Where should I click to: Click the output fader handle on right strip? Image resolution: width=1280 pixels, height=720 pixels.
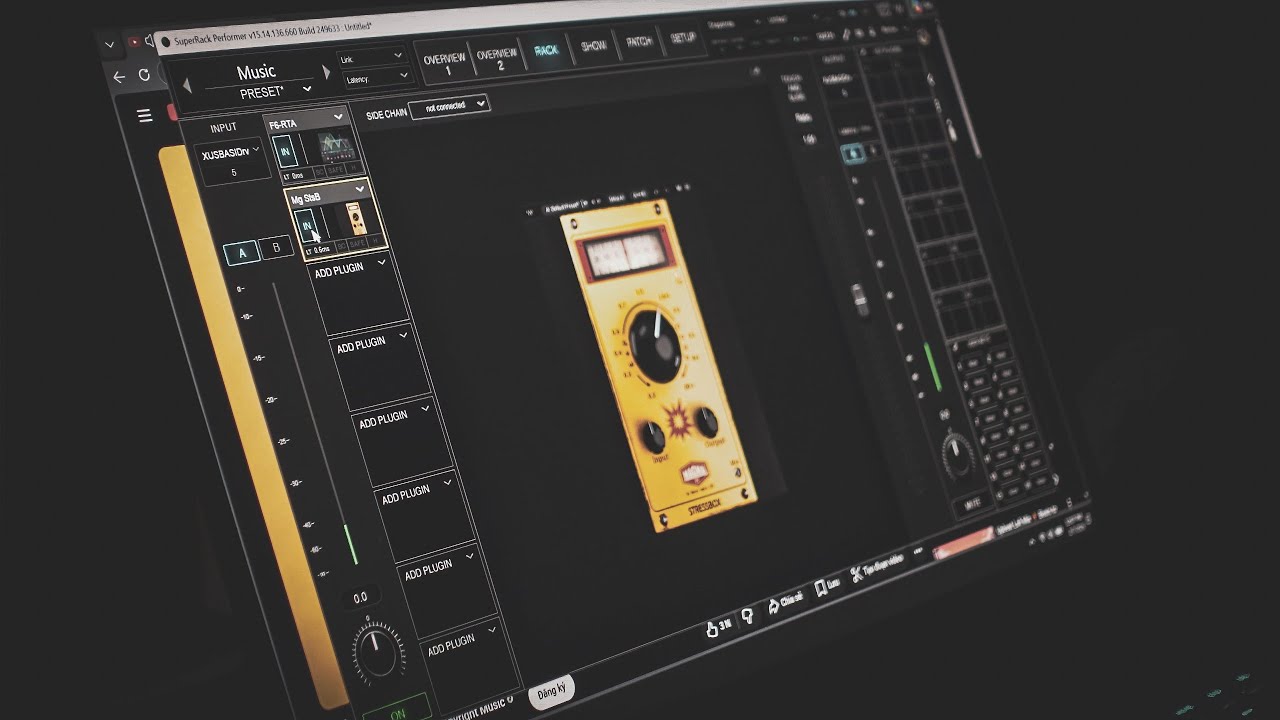pyautogui.click(x=859, y=301)
